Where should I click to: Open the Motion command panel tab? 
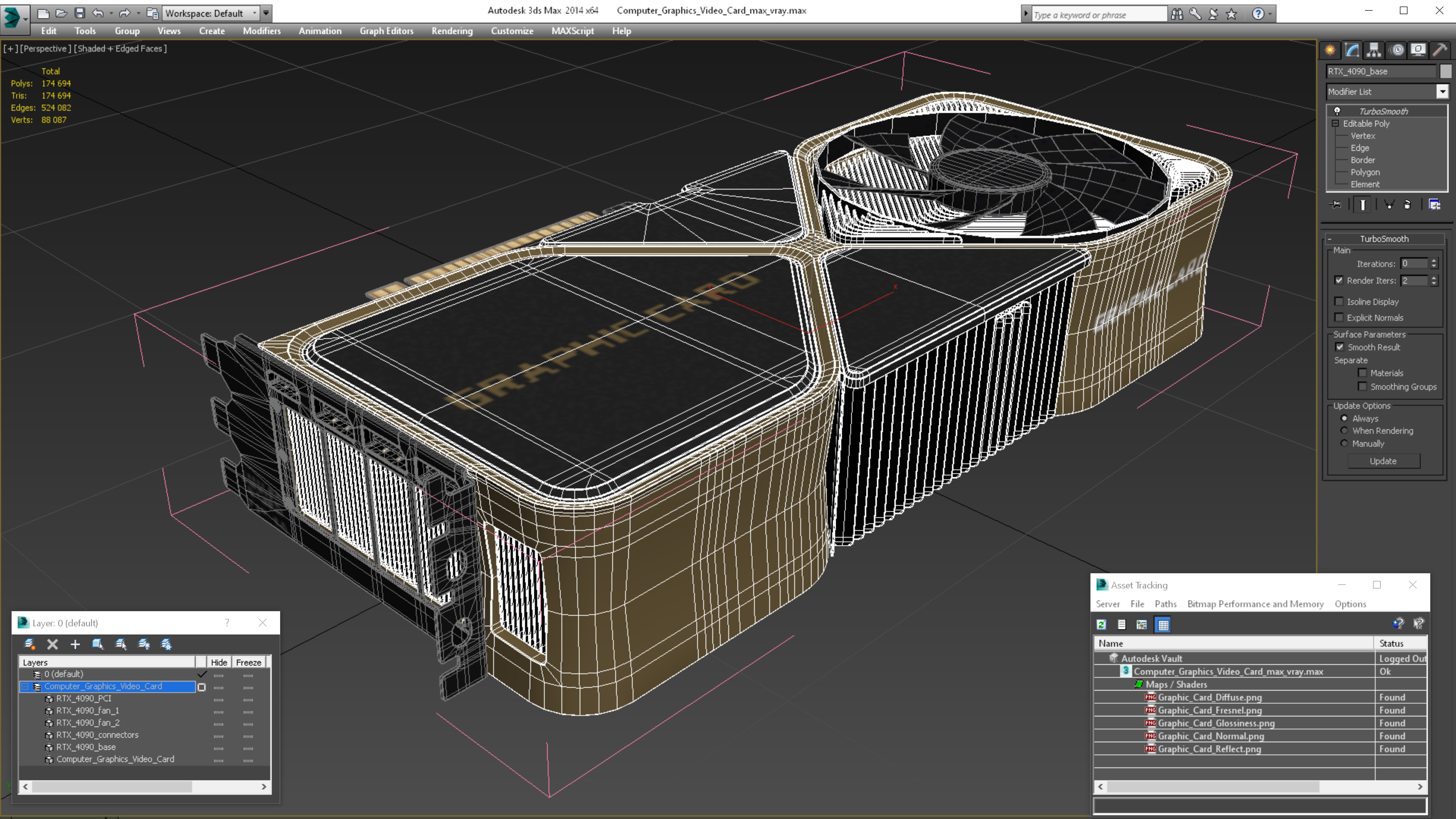pos(1397,50)
